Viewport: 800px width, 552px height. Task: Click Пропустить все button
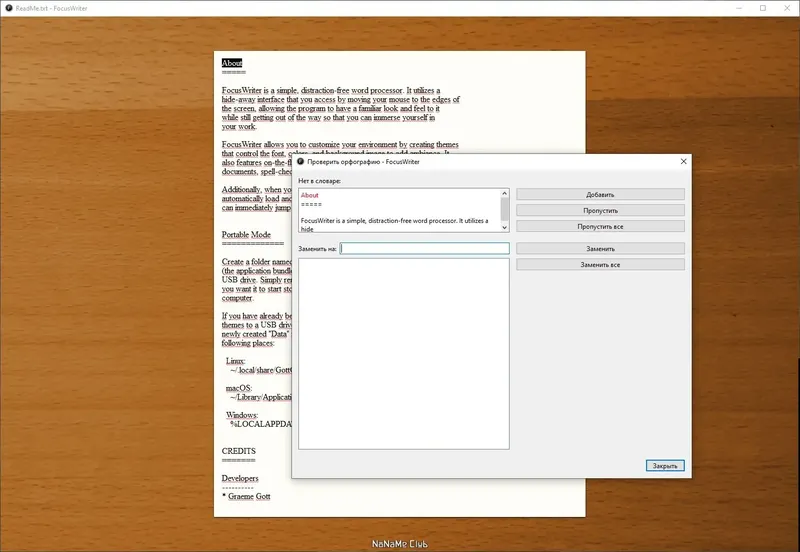click(600, 226)
